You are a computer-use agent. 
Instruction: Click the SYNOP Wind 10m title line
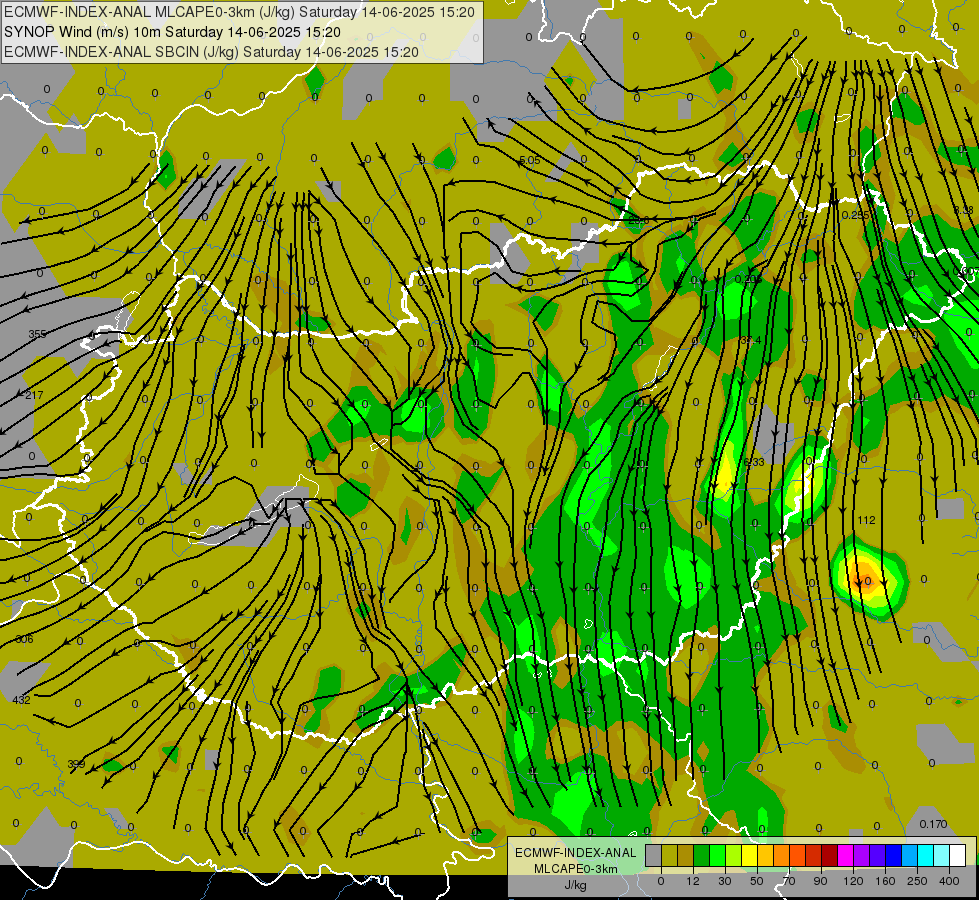tap(172, 32)
